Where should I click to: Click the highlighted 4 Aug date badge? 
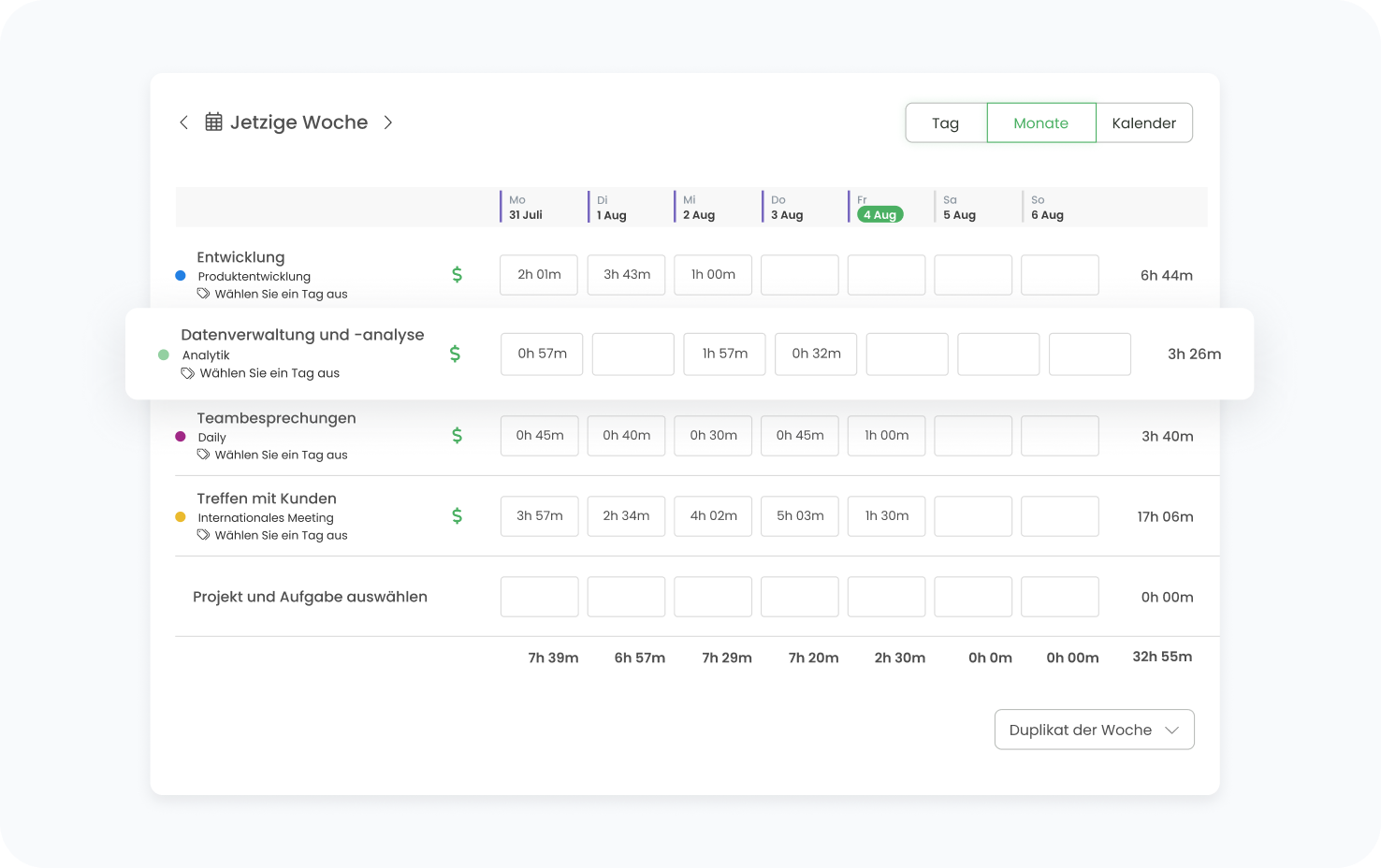pos(879,214)
